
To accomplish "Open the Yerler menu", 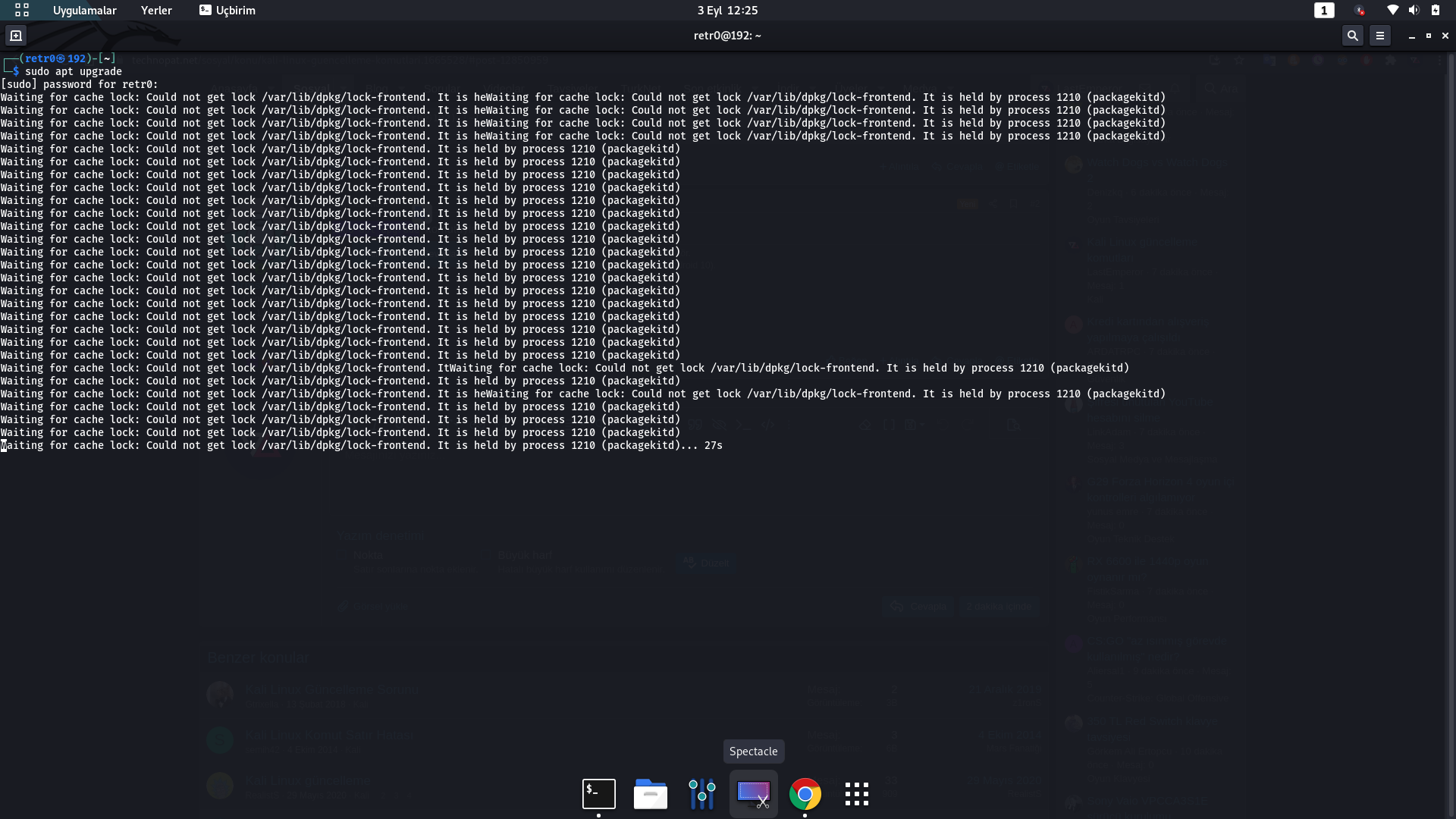I will point(156,11).
